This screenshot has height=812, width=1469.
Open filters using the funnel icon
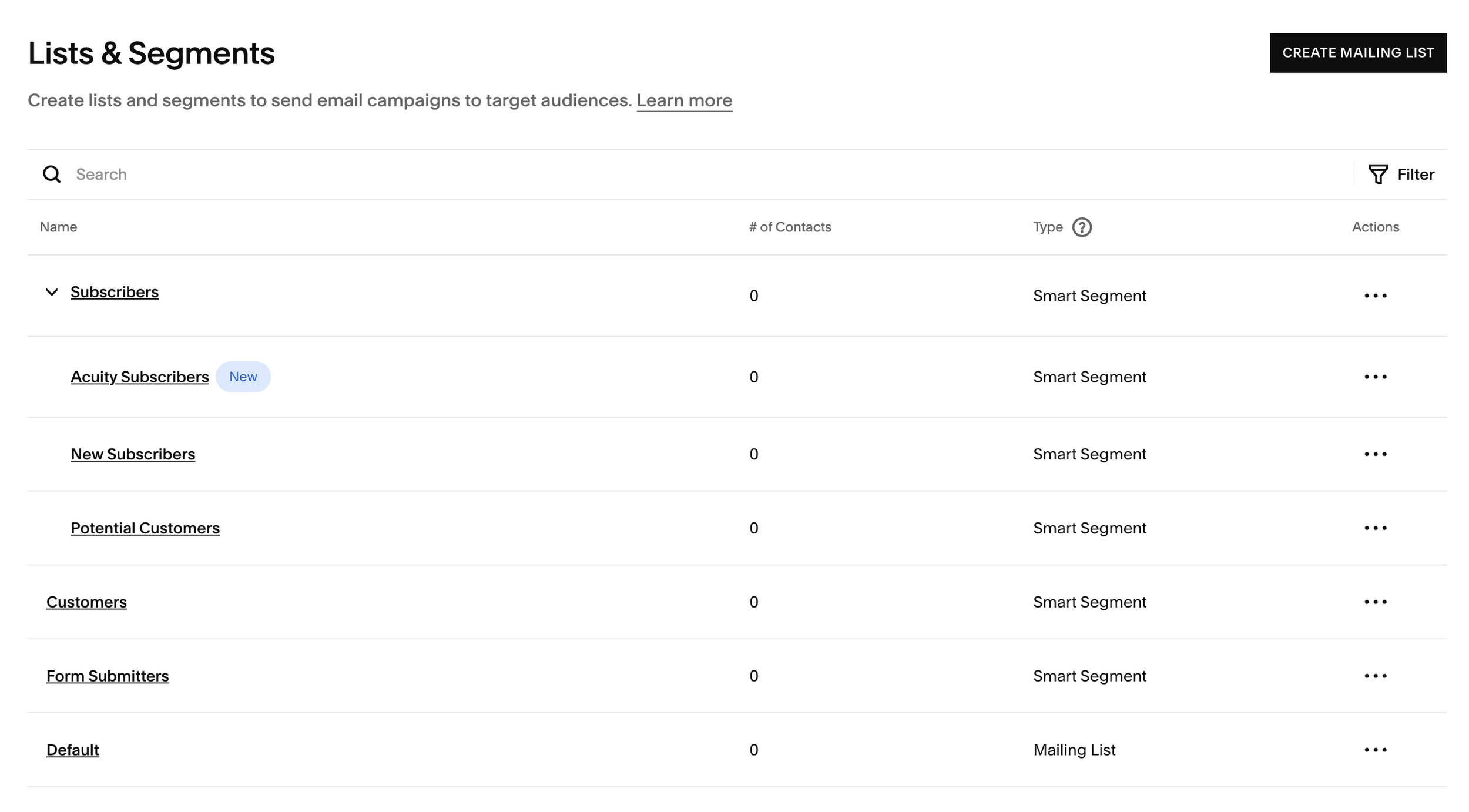tap(1379, 174)
